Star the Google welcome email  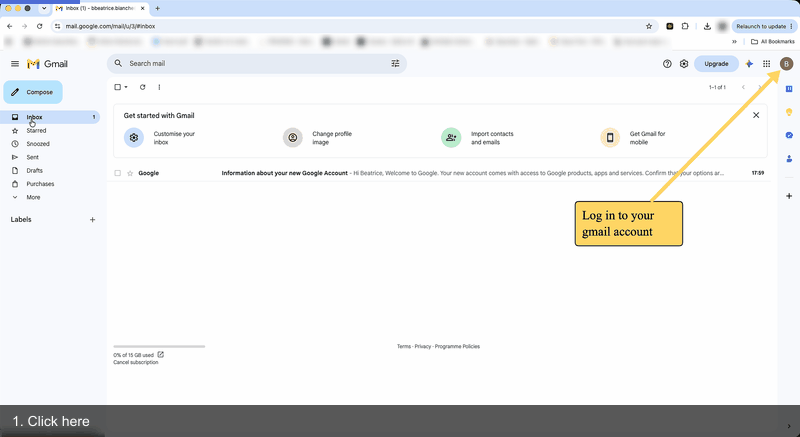coord(130,173)
